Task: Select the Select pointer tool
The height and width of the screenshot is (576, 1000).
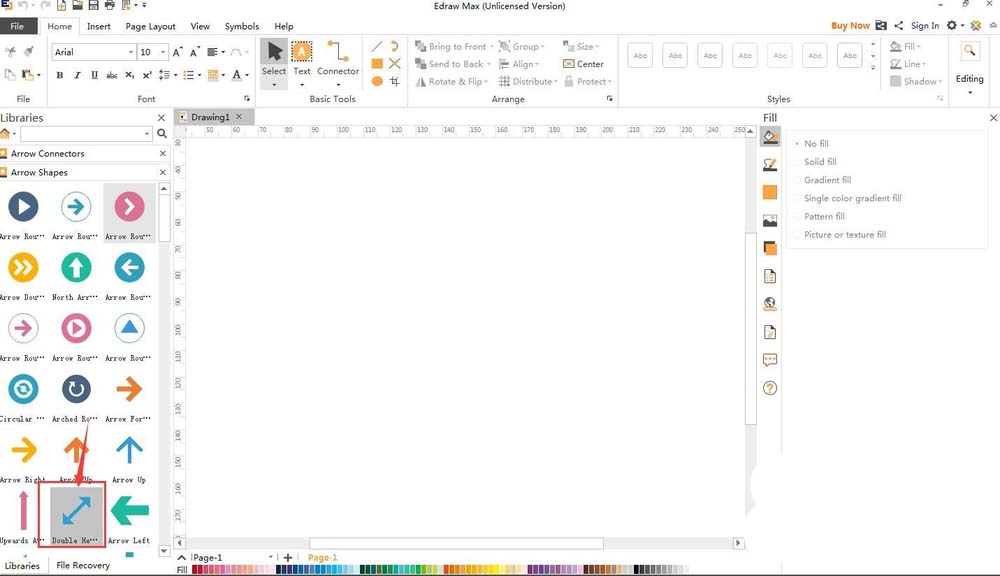Action: pos(274,63)
